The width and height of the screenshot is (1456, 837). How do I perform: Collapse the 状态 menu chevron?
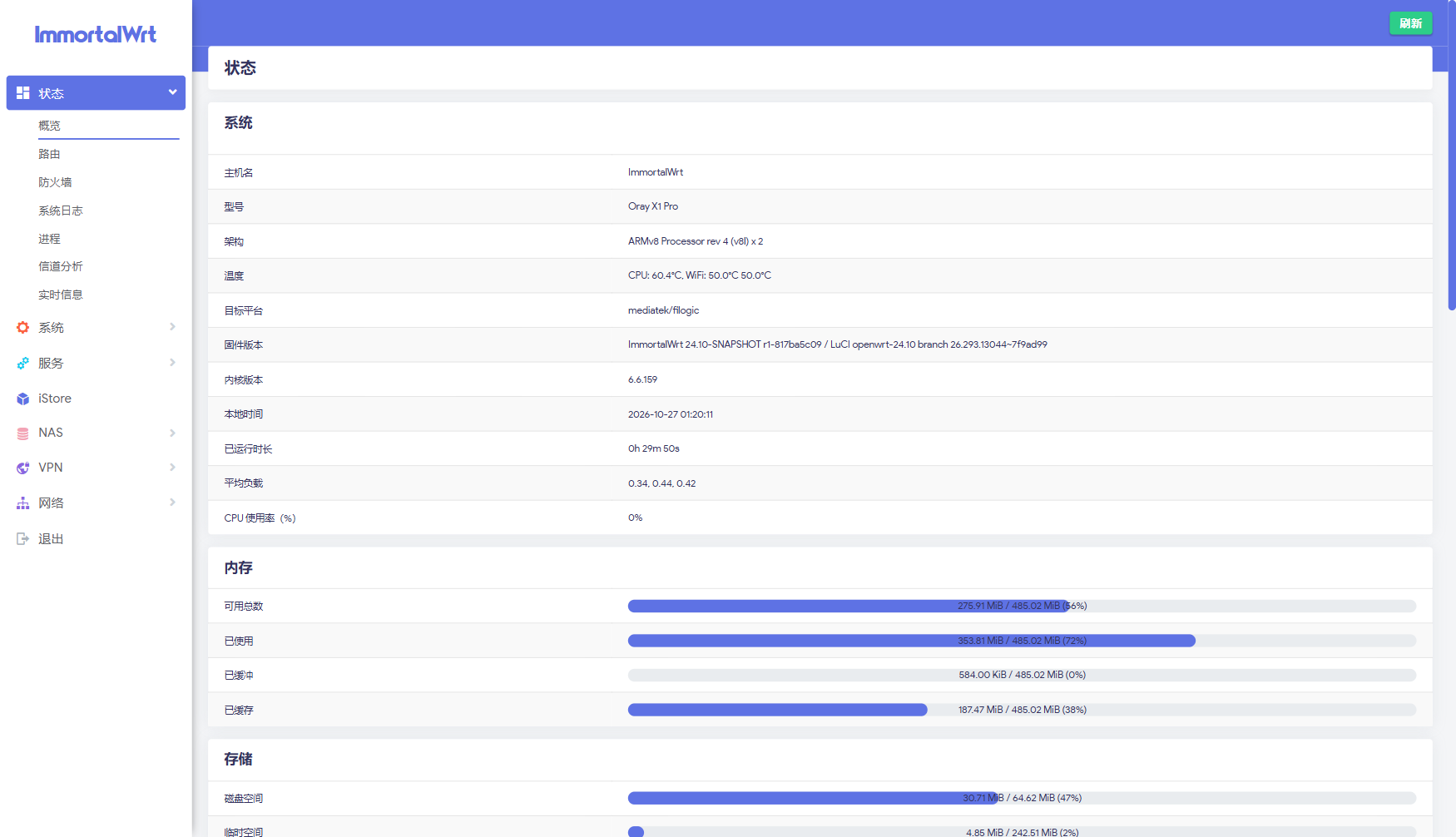(172, 92)
